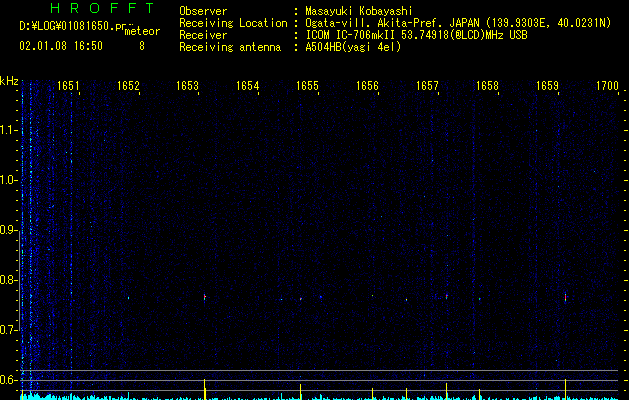629x400 pixels.
Task: Click the 1656 time axis label
Action: [367, 86]
